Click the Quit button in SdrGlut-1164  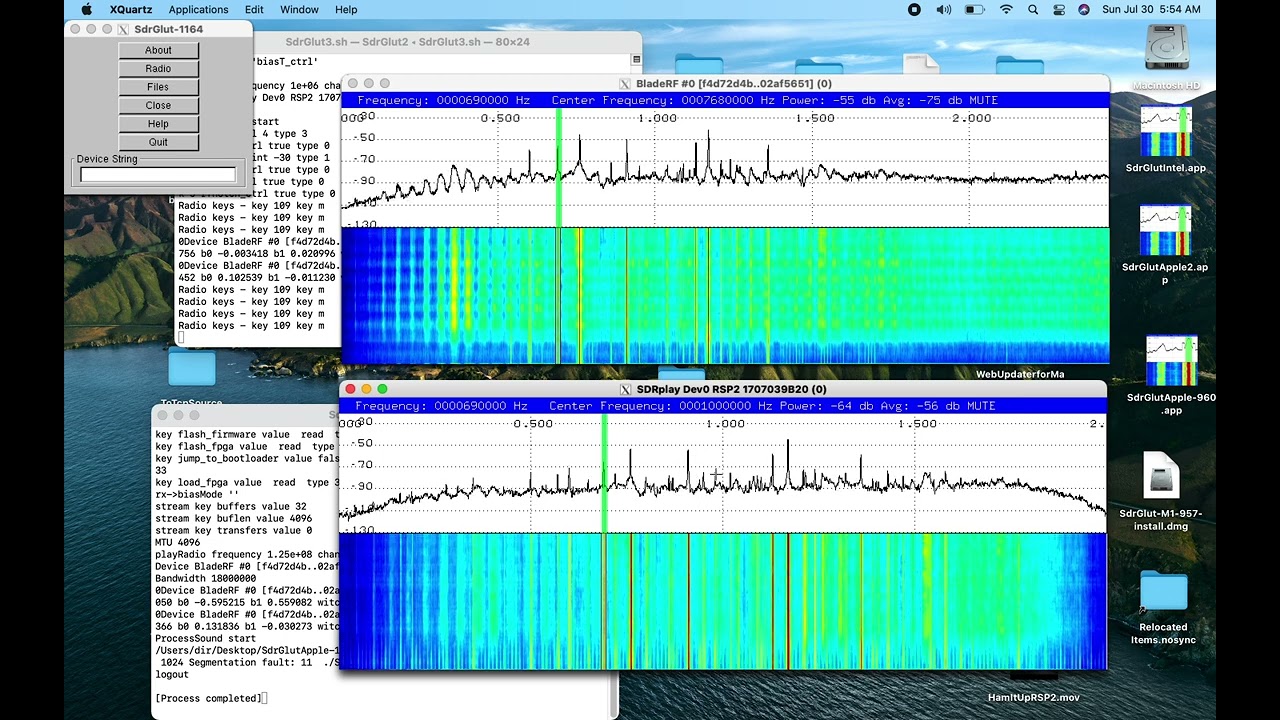click(x=158, y=142)
